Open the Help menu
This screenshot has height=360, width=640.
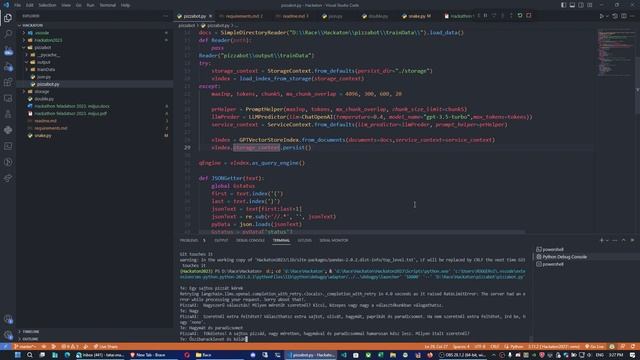pyautogui.click(x=125, y=5)
